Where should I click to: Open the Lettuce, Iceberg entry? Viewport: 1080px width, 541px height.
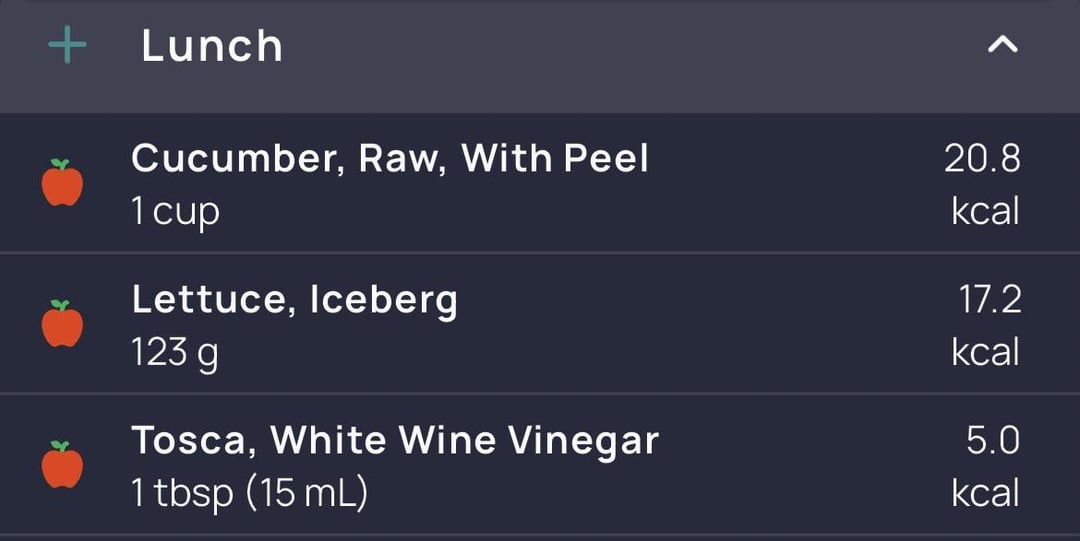point(540,323)
